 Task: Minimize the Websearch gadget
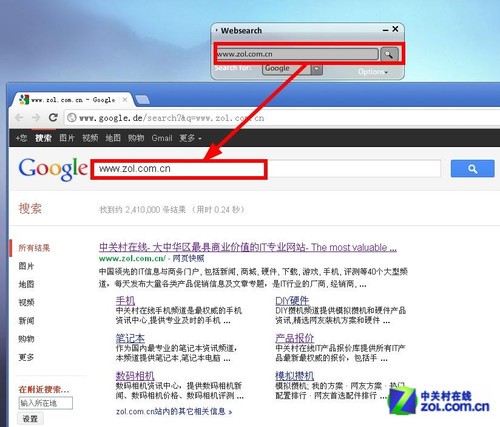[x=385, y=30]
